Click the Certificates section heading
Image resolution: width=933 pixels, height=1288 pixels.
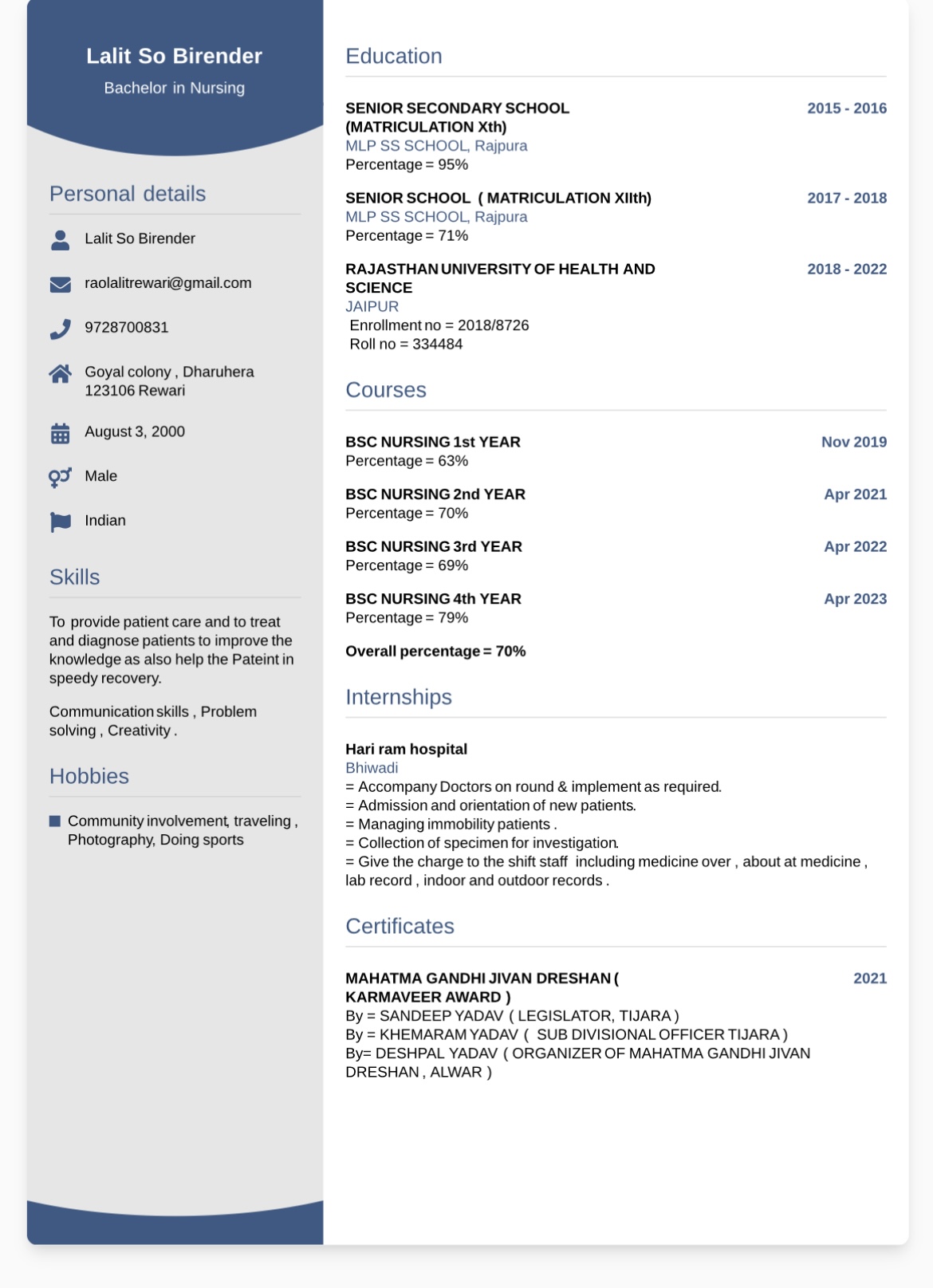(x=400, y=926)
